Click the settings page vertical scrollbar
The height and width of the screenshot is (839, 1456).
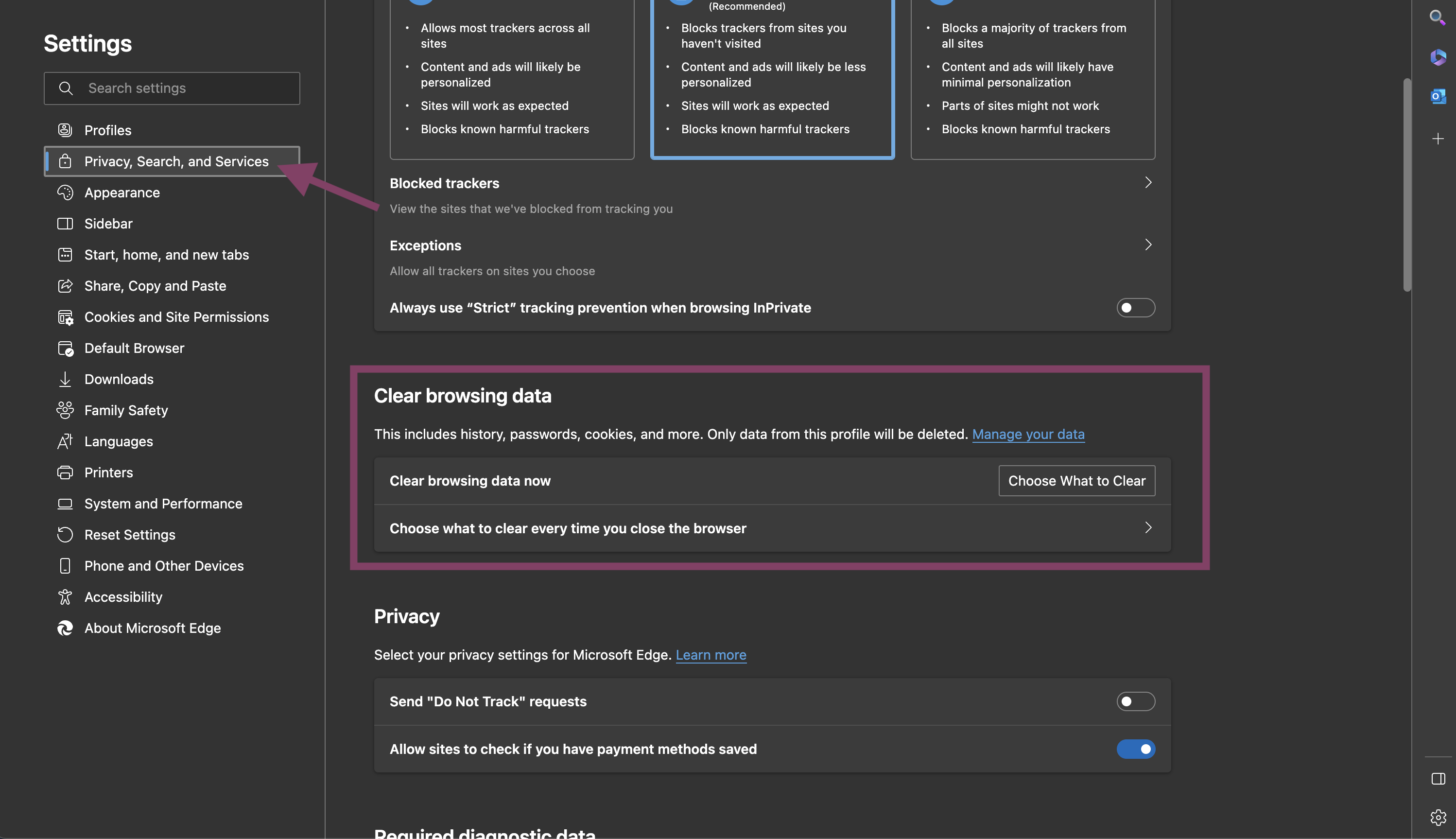1406,184
